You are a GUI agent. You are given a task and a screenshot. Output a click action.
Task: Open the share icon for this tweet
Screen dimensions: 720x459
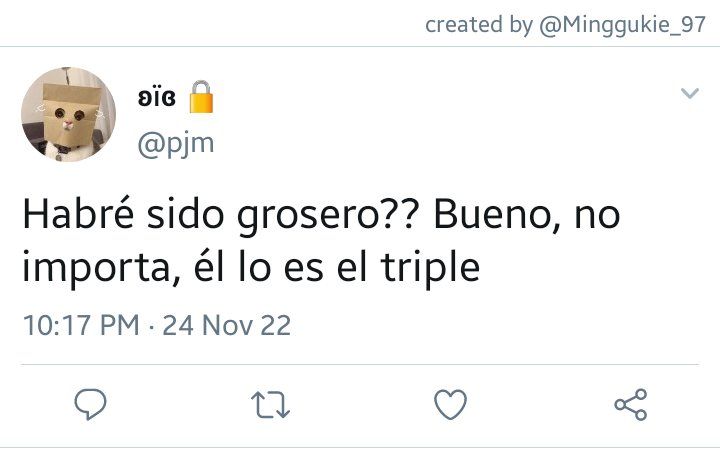coord(631,404)
